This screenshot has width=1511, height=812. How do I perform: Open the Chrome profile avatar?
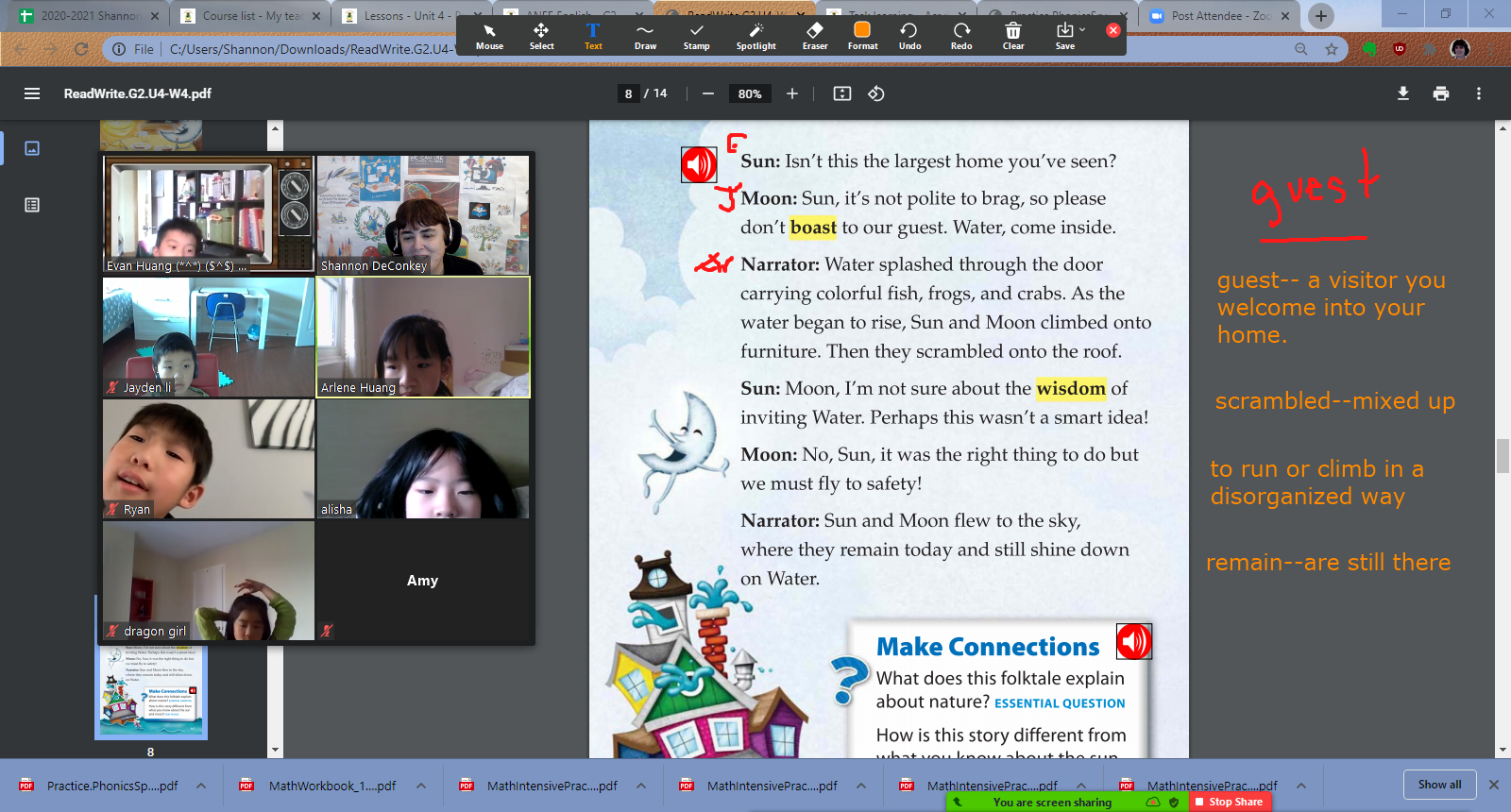(1460, 49)
